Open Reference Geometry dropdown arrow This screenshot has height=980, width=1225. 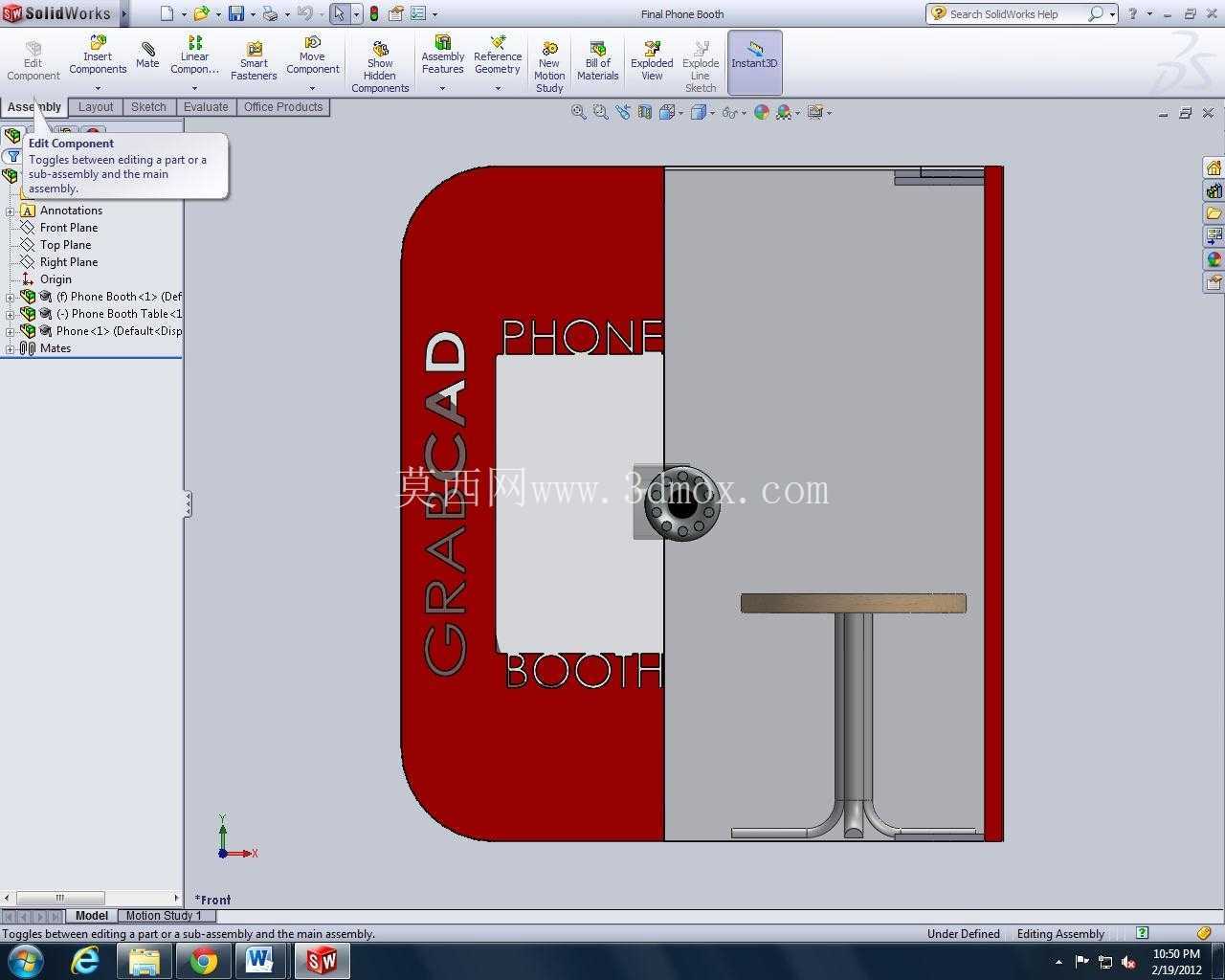point(498,88)
